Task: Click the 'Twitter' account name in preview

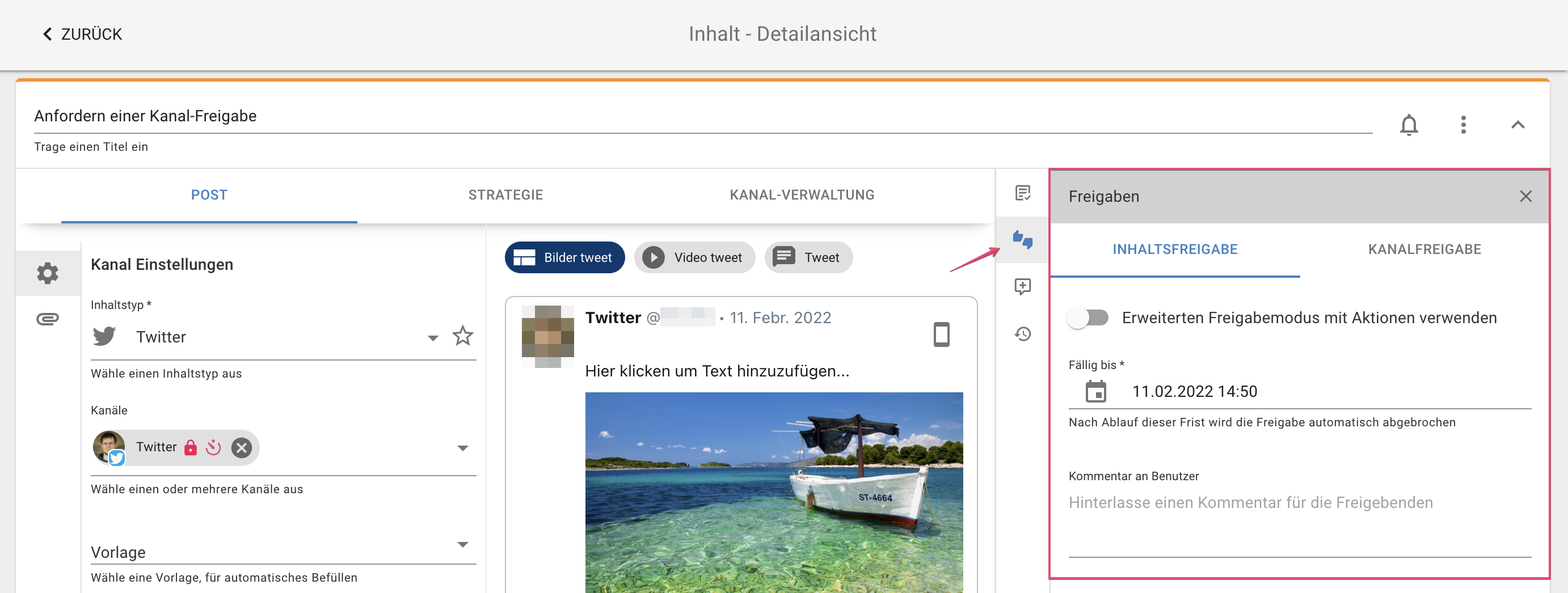Action: pos(613,317)
